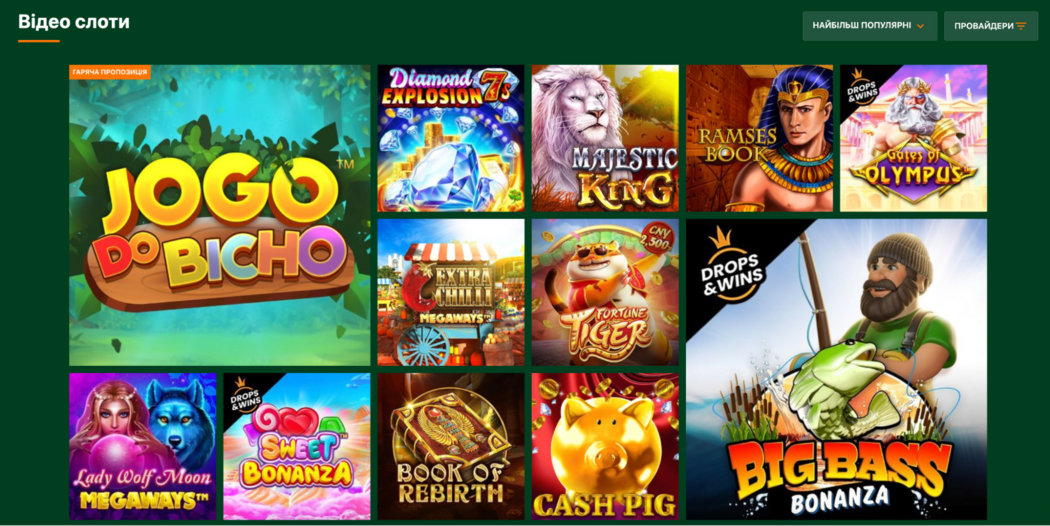Open Big Bass Bonanza game tile
1050x526 pixels.
[836, 369]
